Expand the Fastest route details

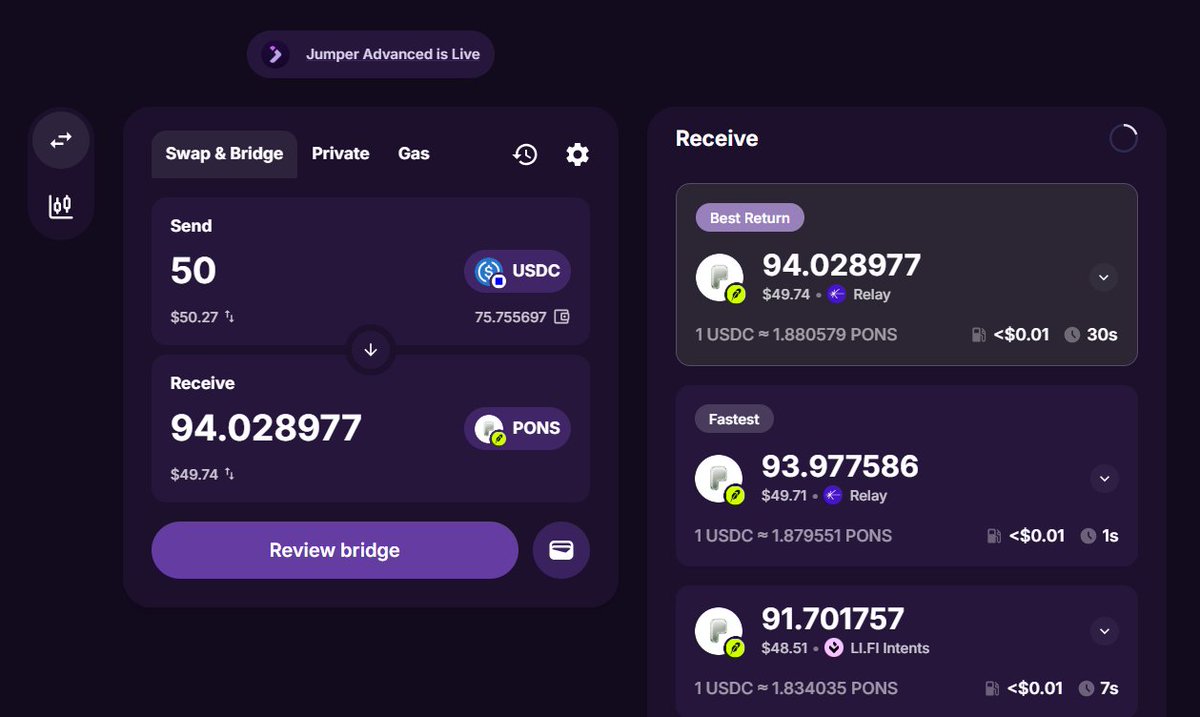click(1104, 479)
